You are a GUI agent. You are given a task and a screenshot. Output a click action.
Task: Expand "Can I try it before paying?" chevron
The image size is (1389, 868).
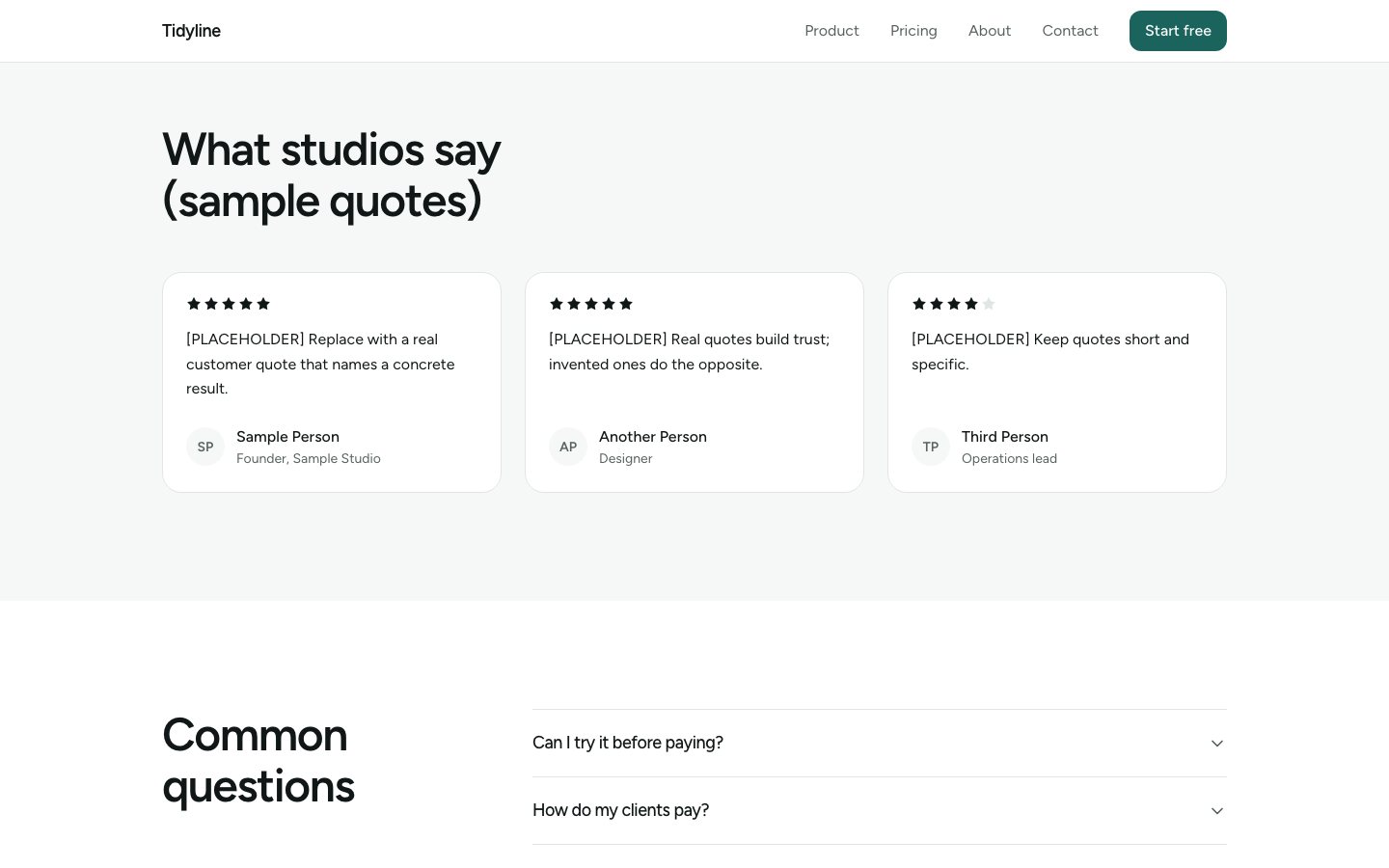1217,744
